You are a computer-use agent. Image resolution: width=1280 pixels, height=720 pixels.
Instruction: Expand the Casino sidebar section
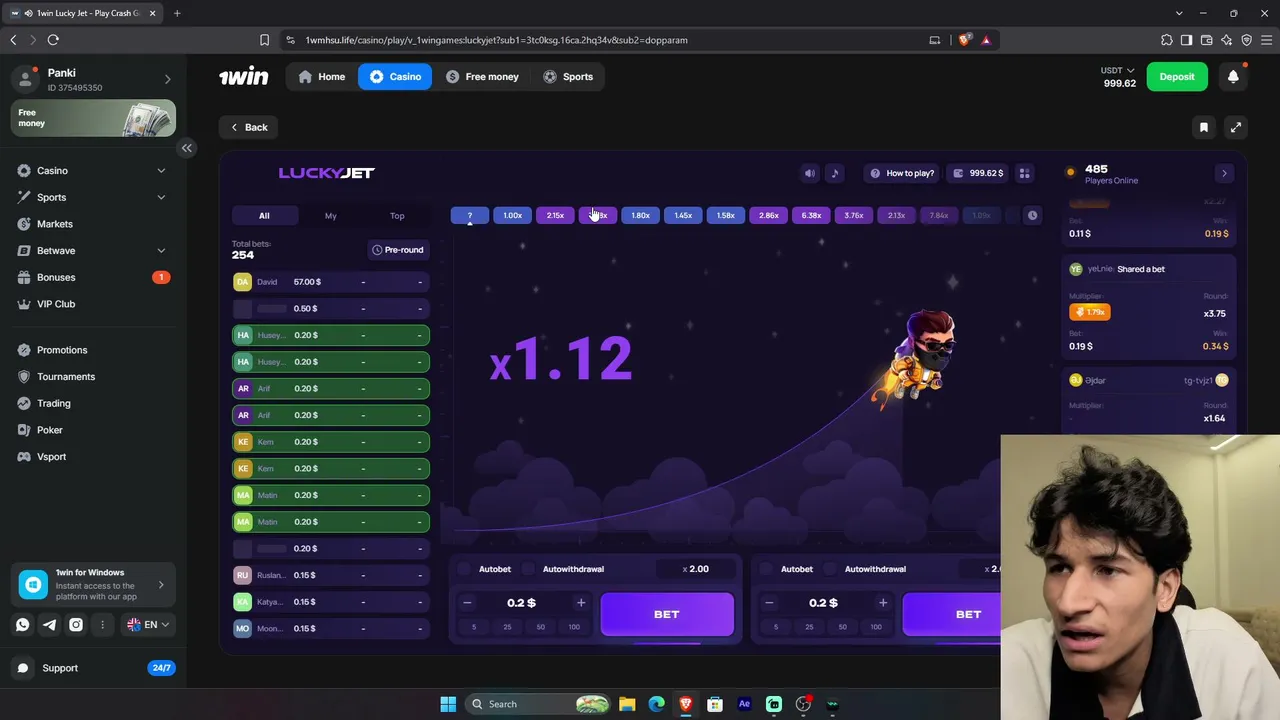click(161, 171)
